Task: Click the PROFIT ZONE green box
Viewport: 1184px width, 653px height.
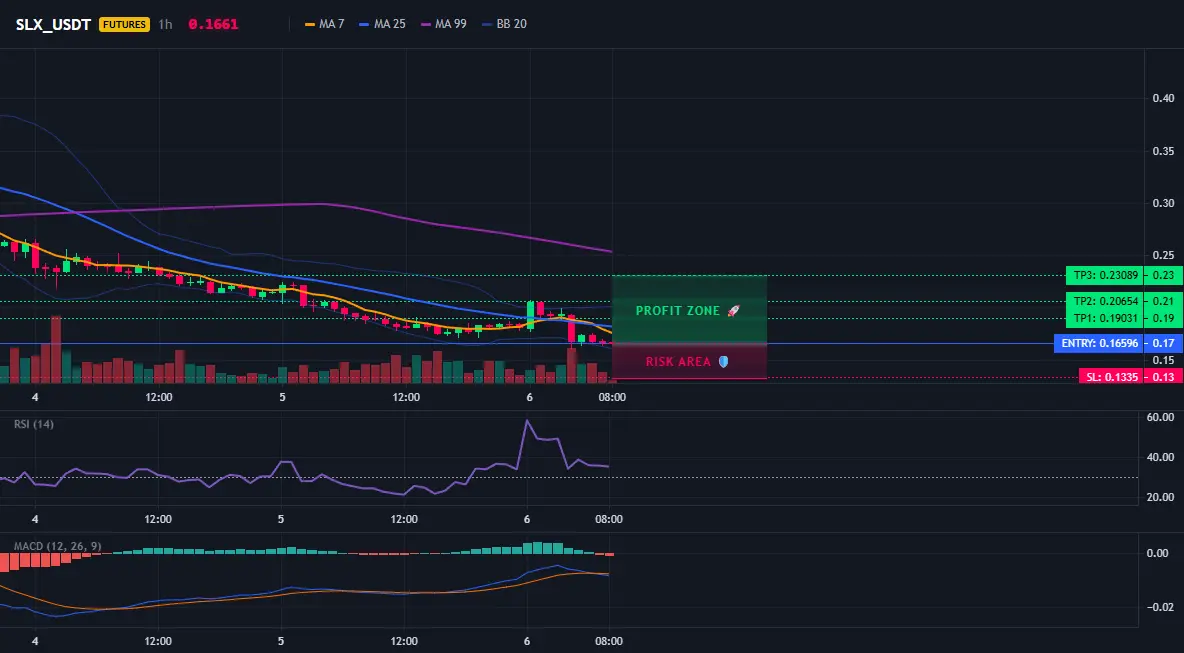Action: tap(689, 310)
